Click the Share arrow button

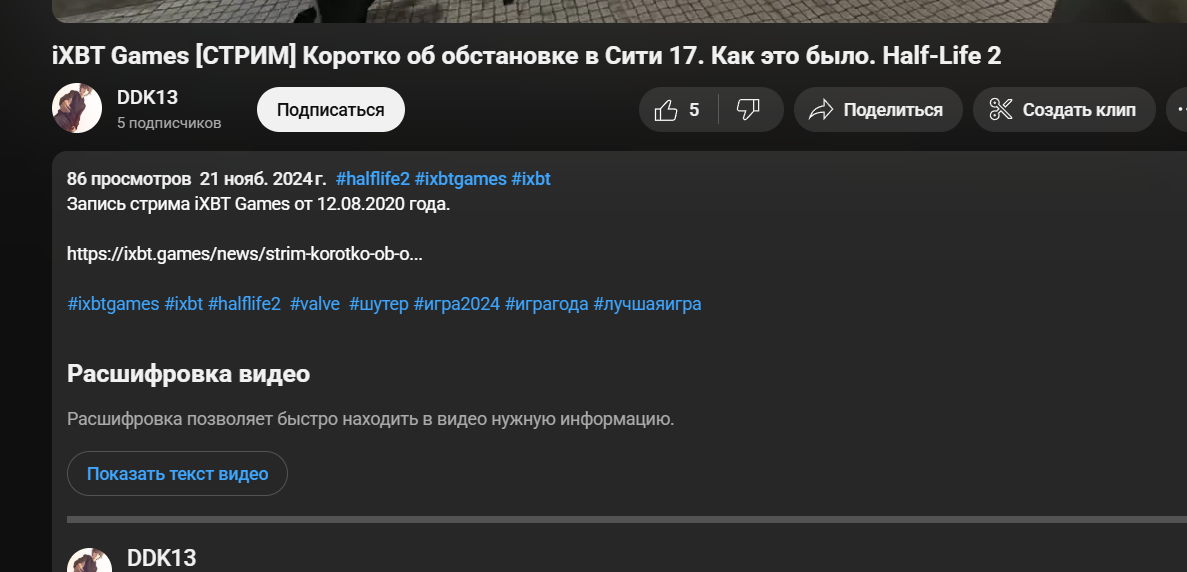click(878, 110)
